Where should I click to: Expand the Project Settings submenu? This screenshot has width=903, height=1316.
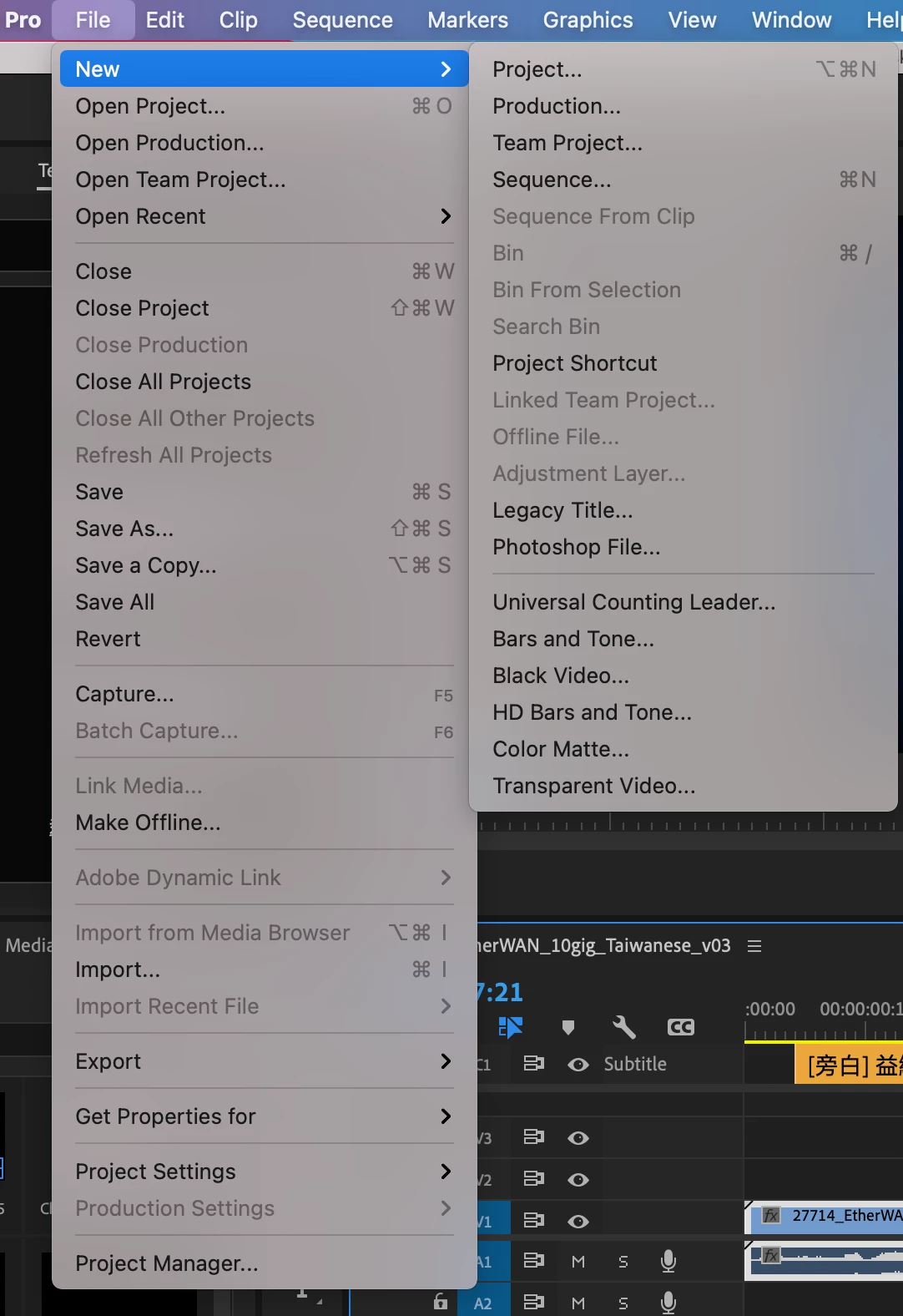pyautogui.click(x=265, y=1172)
